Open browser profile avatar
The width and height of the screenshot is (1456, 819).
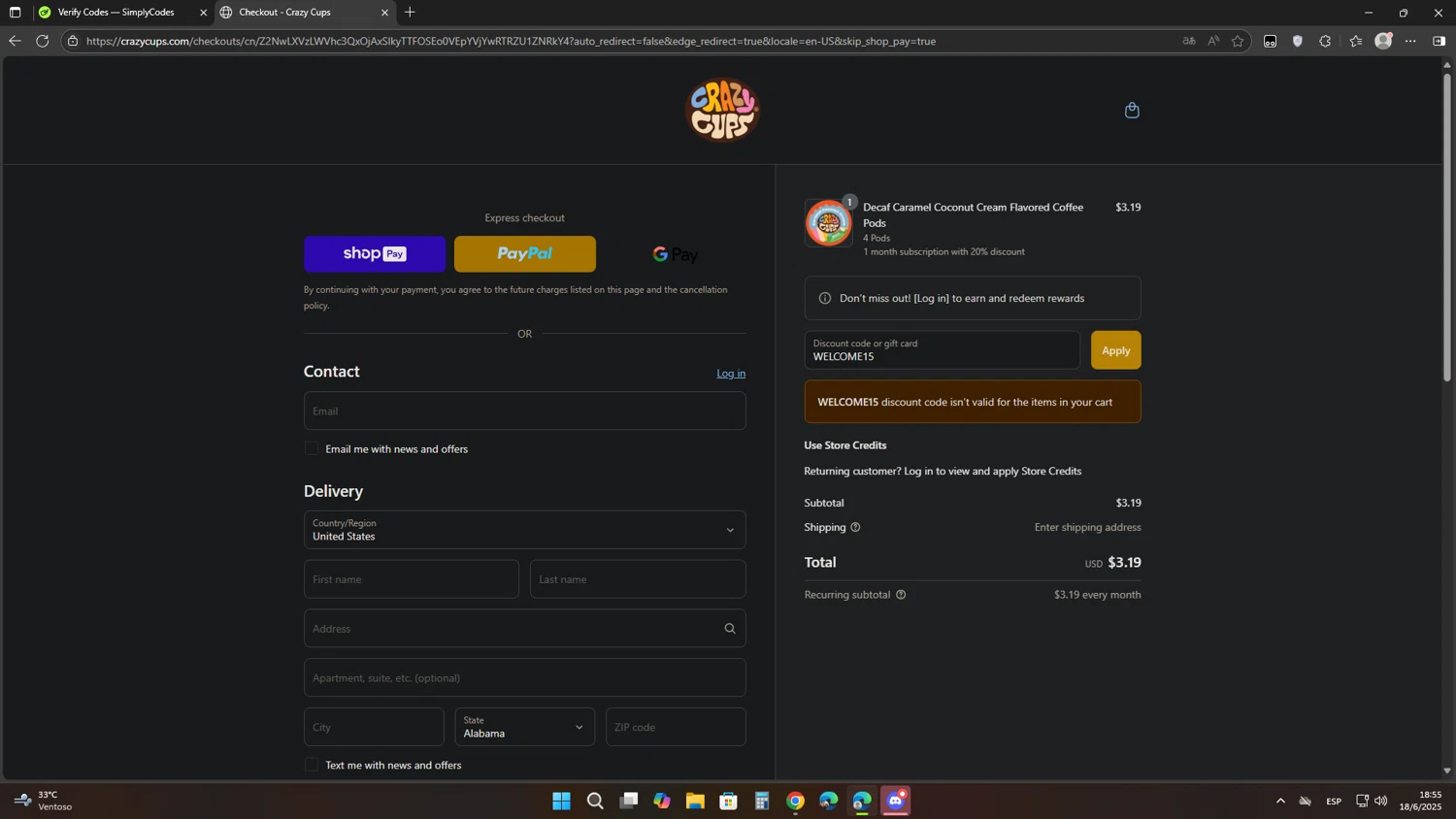point(1384,41)
